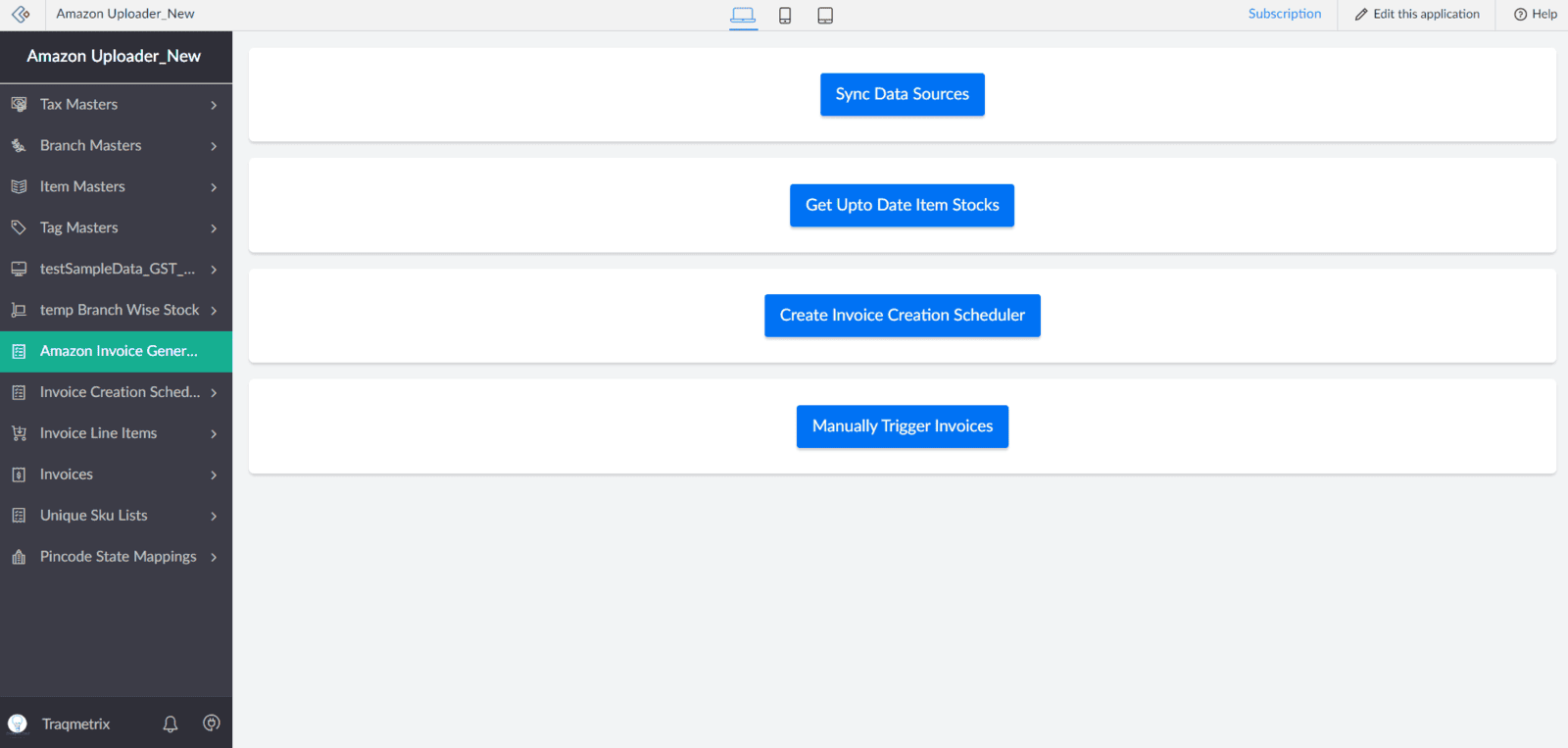Click the temp Branch Wise Stock icon

(x=19, y=310)
